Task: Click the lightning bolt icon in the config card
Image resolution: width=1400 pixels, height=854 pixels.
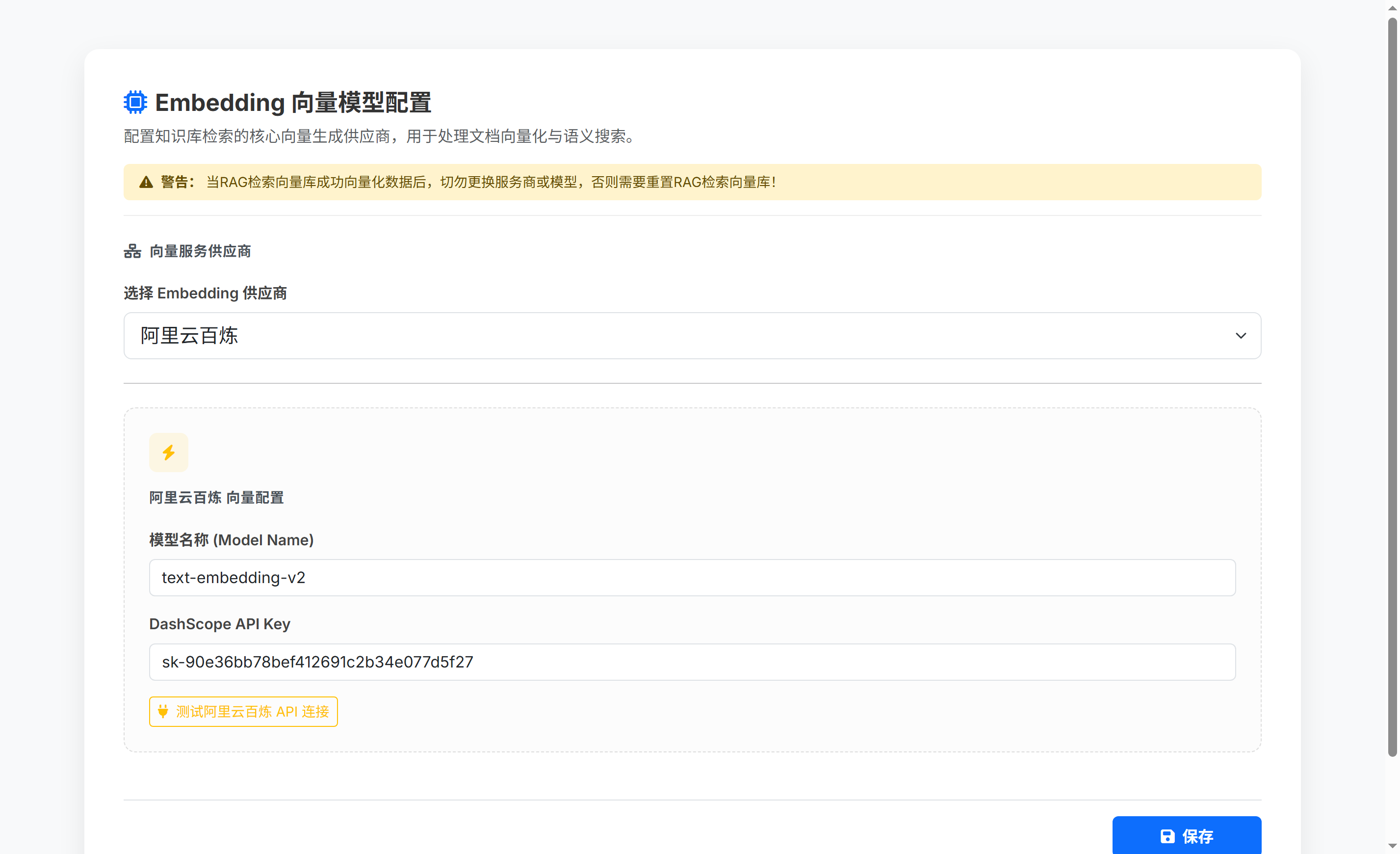Action: coord(168,453)
